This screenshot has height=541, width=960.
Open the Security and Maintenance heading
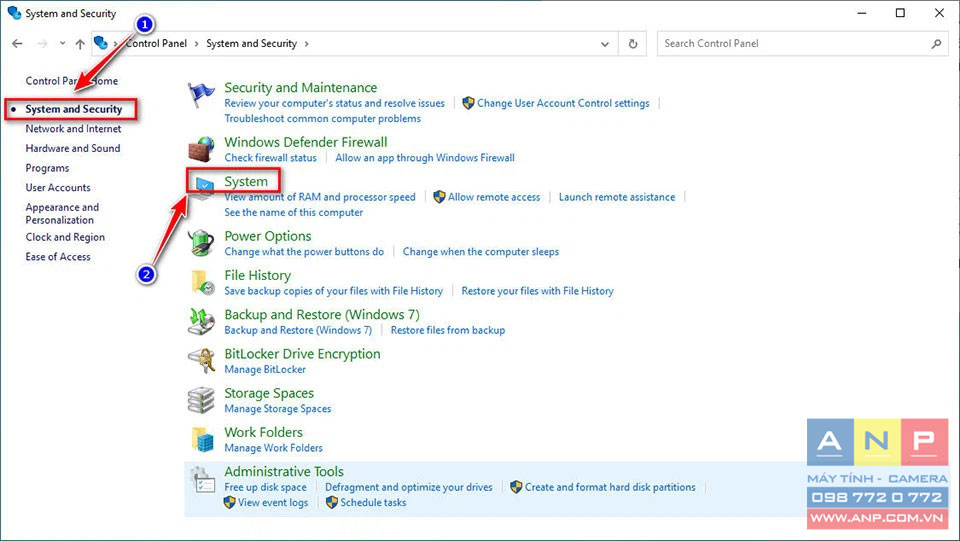[x=301, y=88]
